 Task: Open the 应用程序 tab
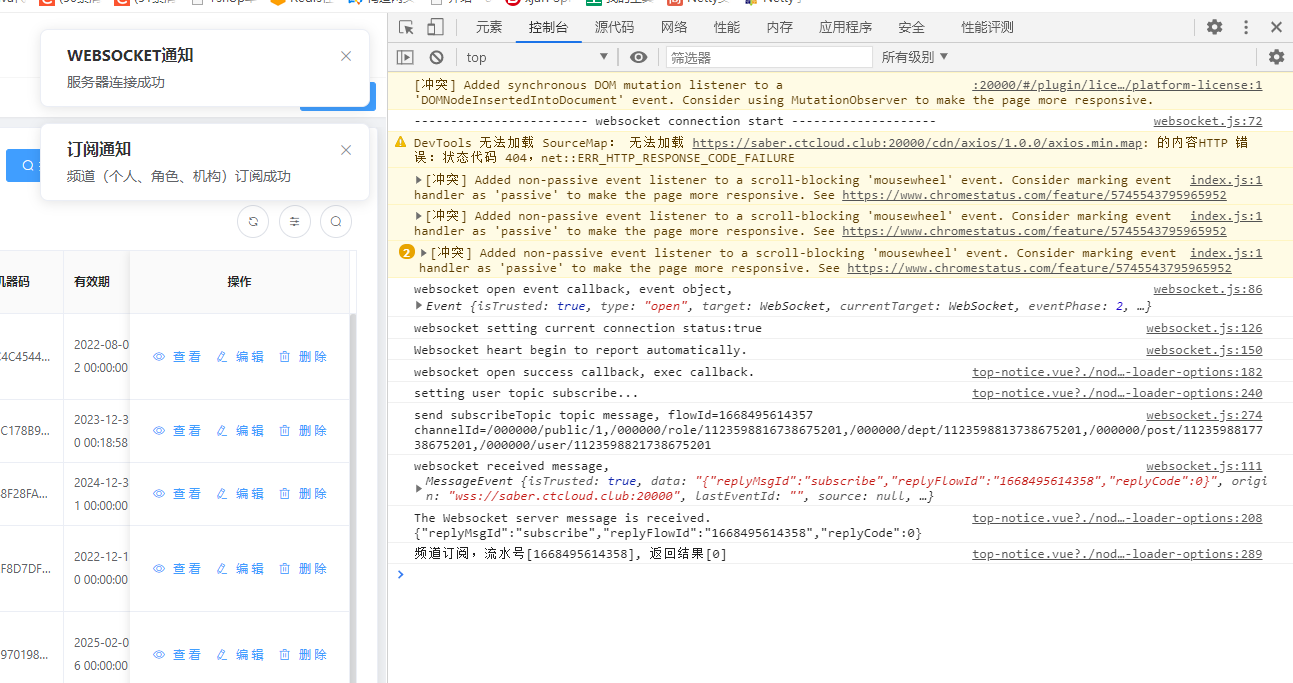845,28
